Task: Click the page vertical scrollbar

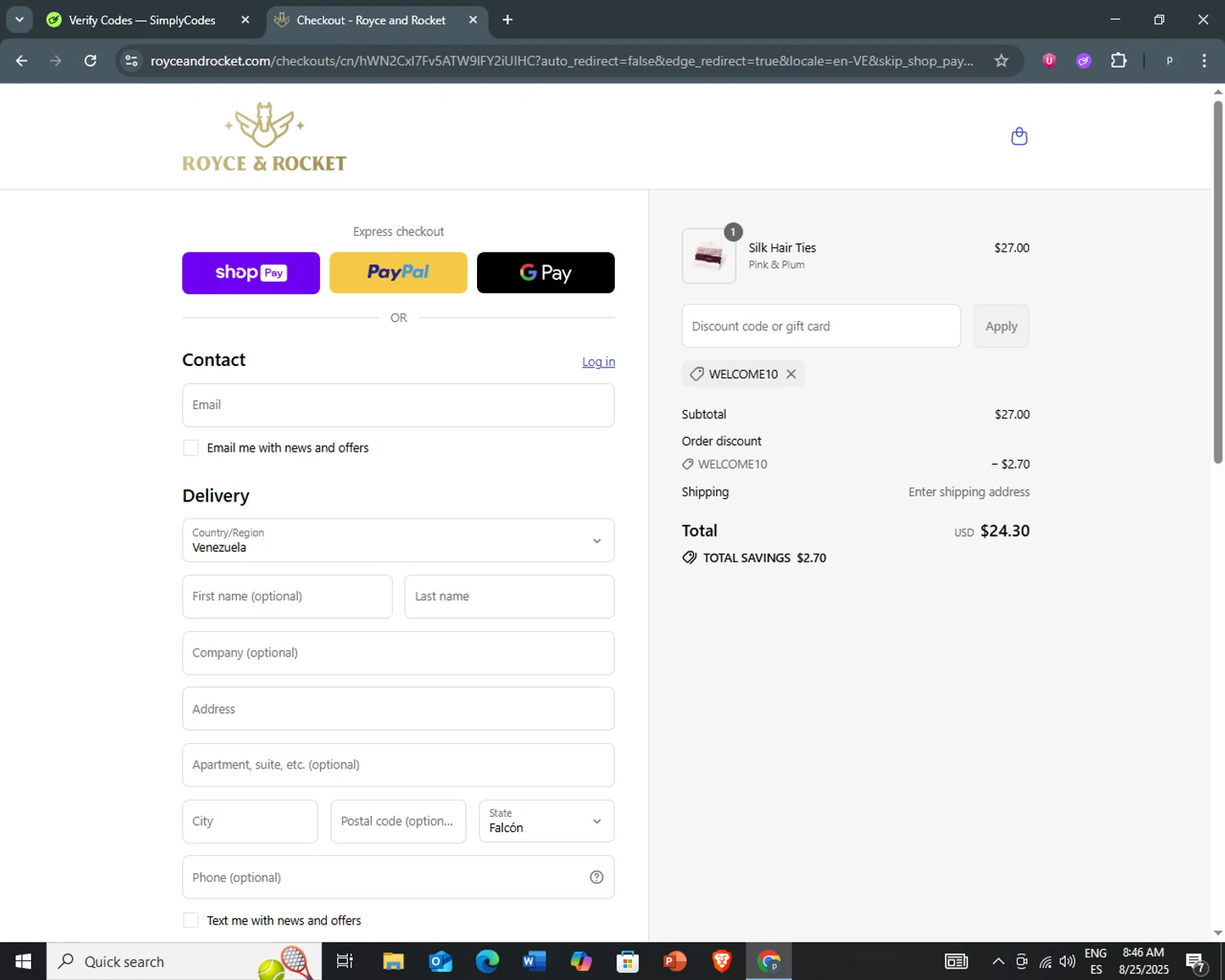Action: click(1218, 282)
